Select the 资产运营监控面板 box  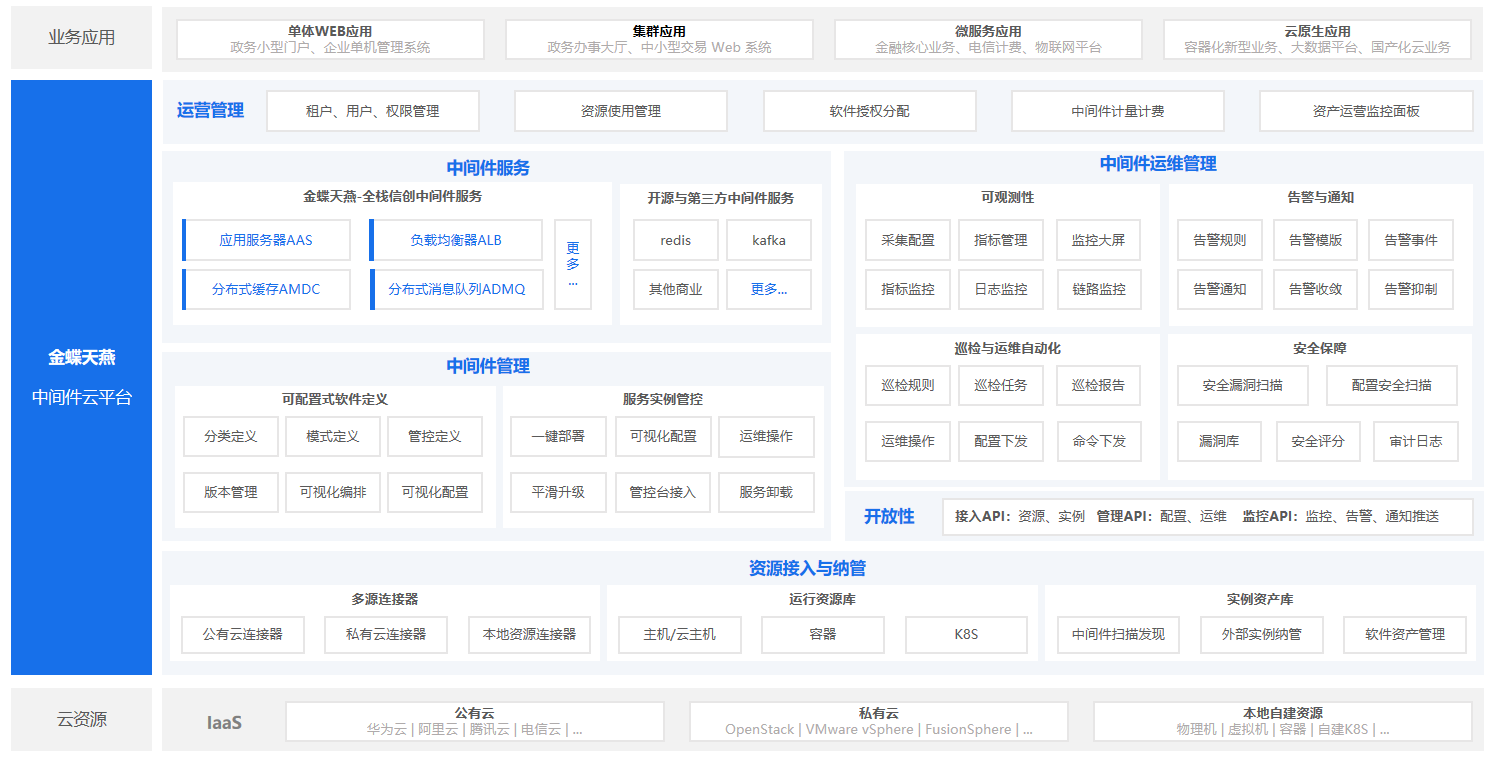(1366, 111)
